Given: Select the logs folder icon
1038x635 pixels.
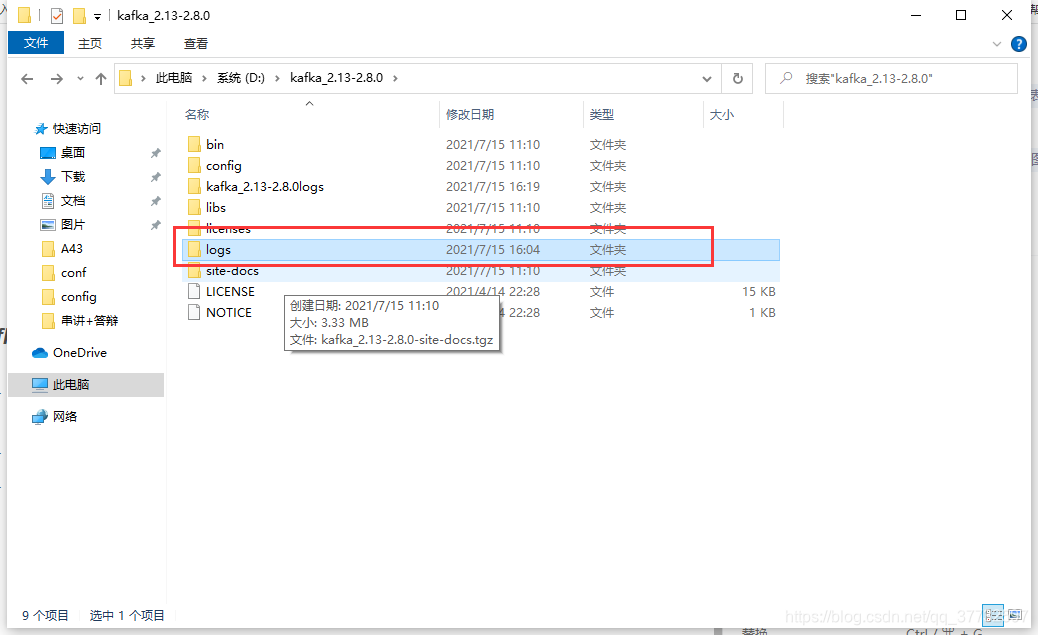Looking at the screenshot, I should point(194,250).
